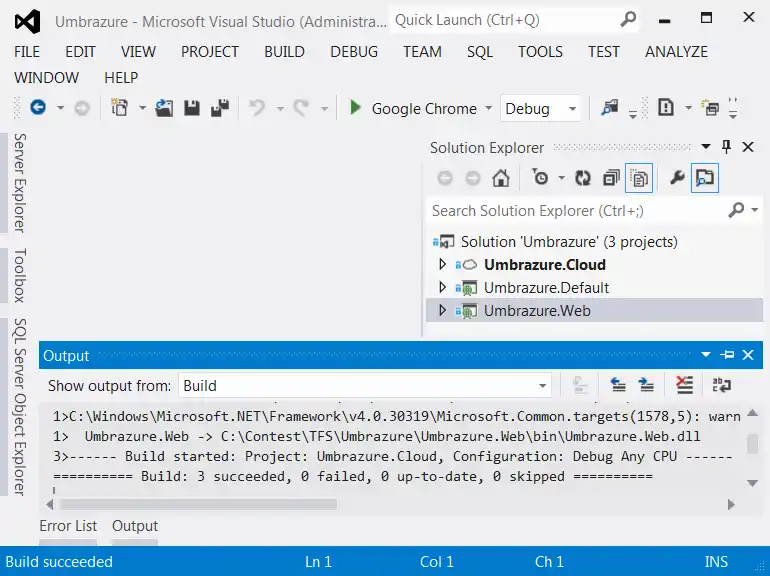Click the Navigate Backward toolbar icon

click(x=38, y=108)
